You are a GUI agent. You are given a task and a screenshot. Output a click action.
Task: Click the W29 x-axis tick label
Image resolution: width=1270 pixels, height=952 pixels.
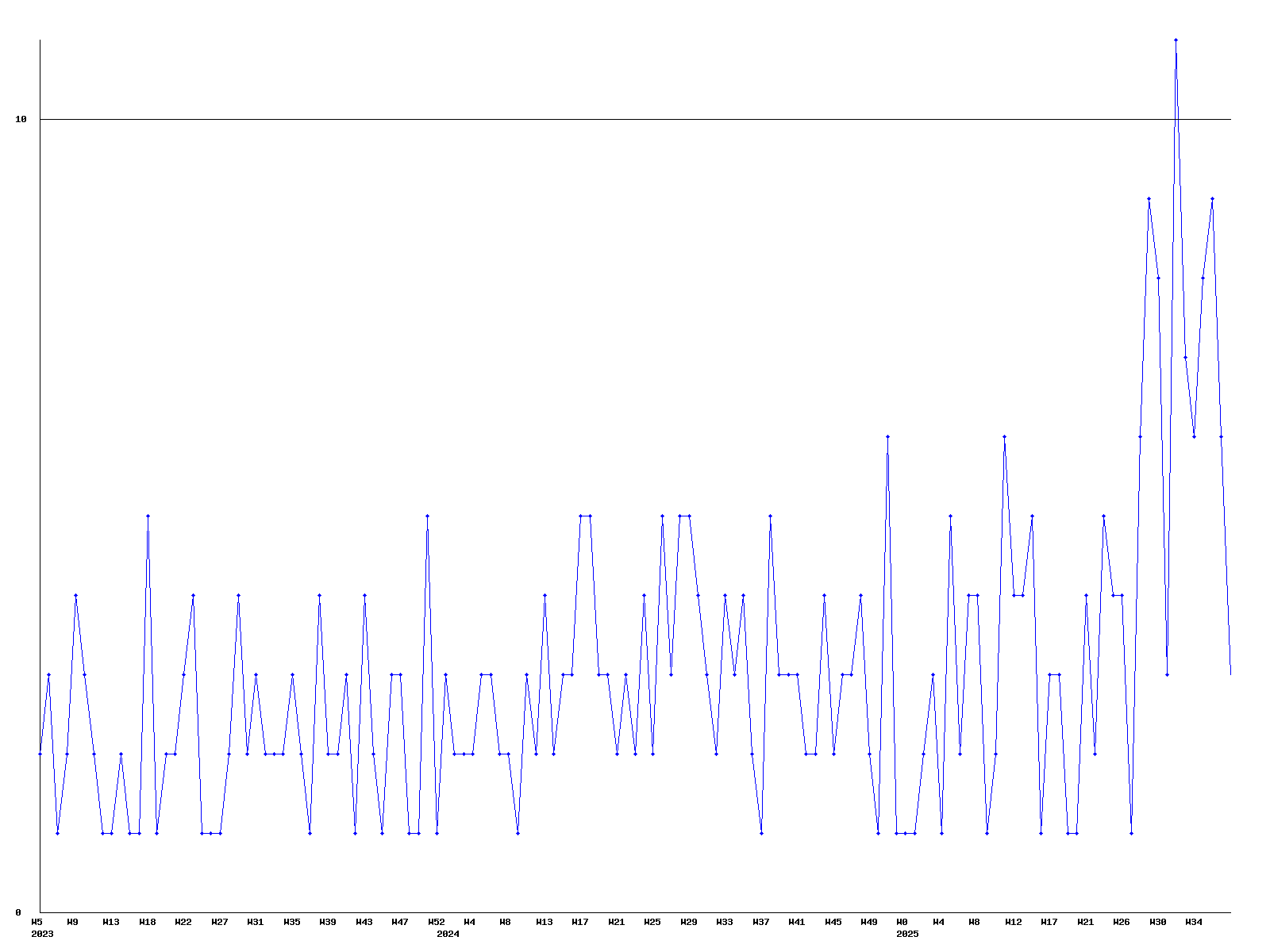pyautogui.click(x=689, y=922)
